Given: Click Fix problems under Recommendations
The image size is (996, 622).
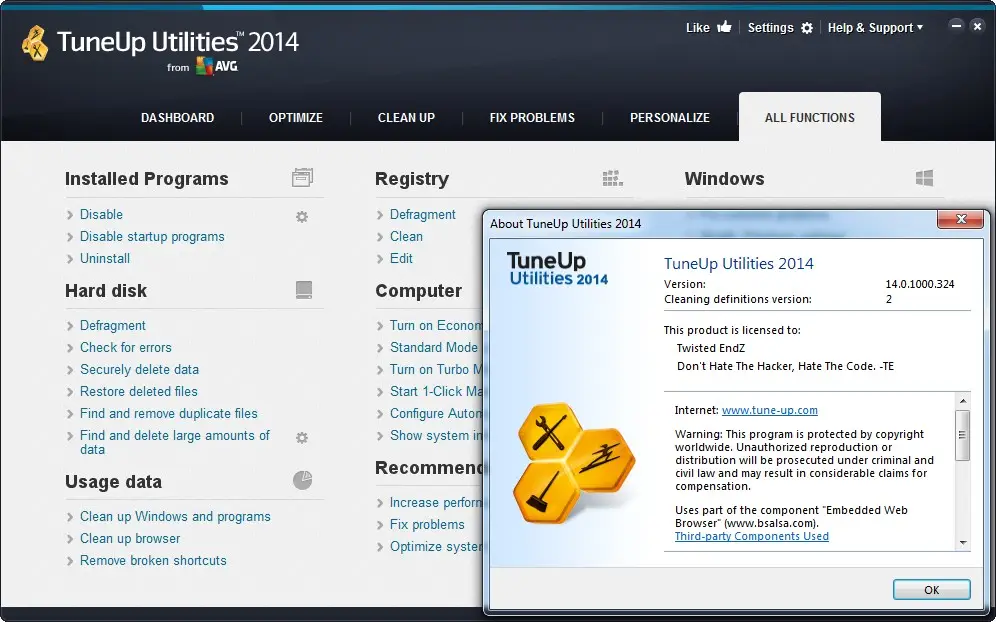Looking at the screenshot, I should point(427,525).
